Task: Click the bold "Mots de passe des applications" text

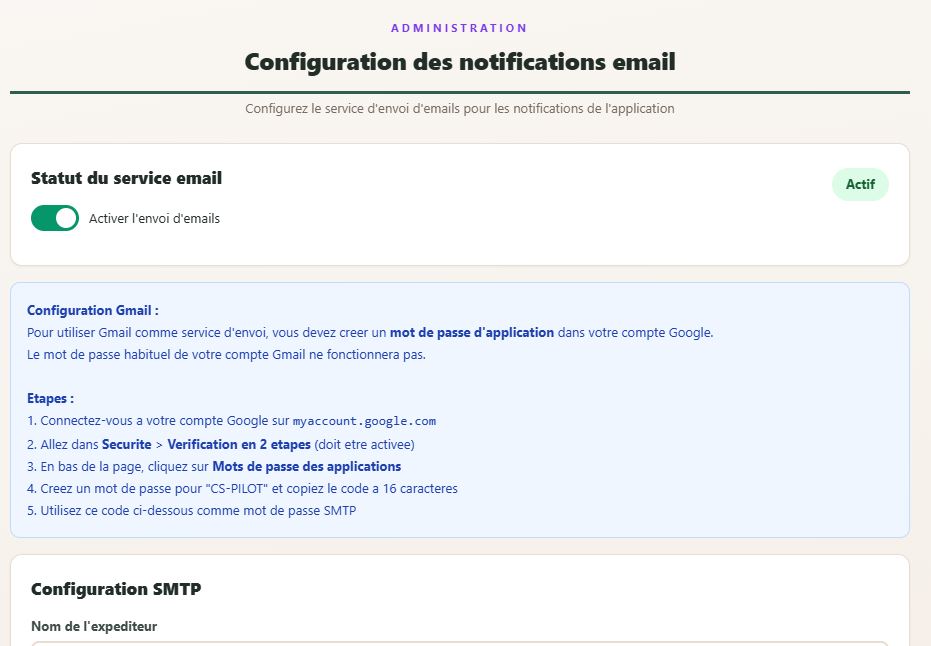Action: tap(307, 466)
